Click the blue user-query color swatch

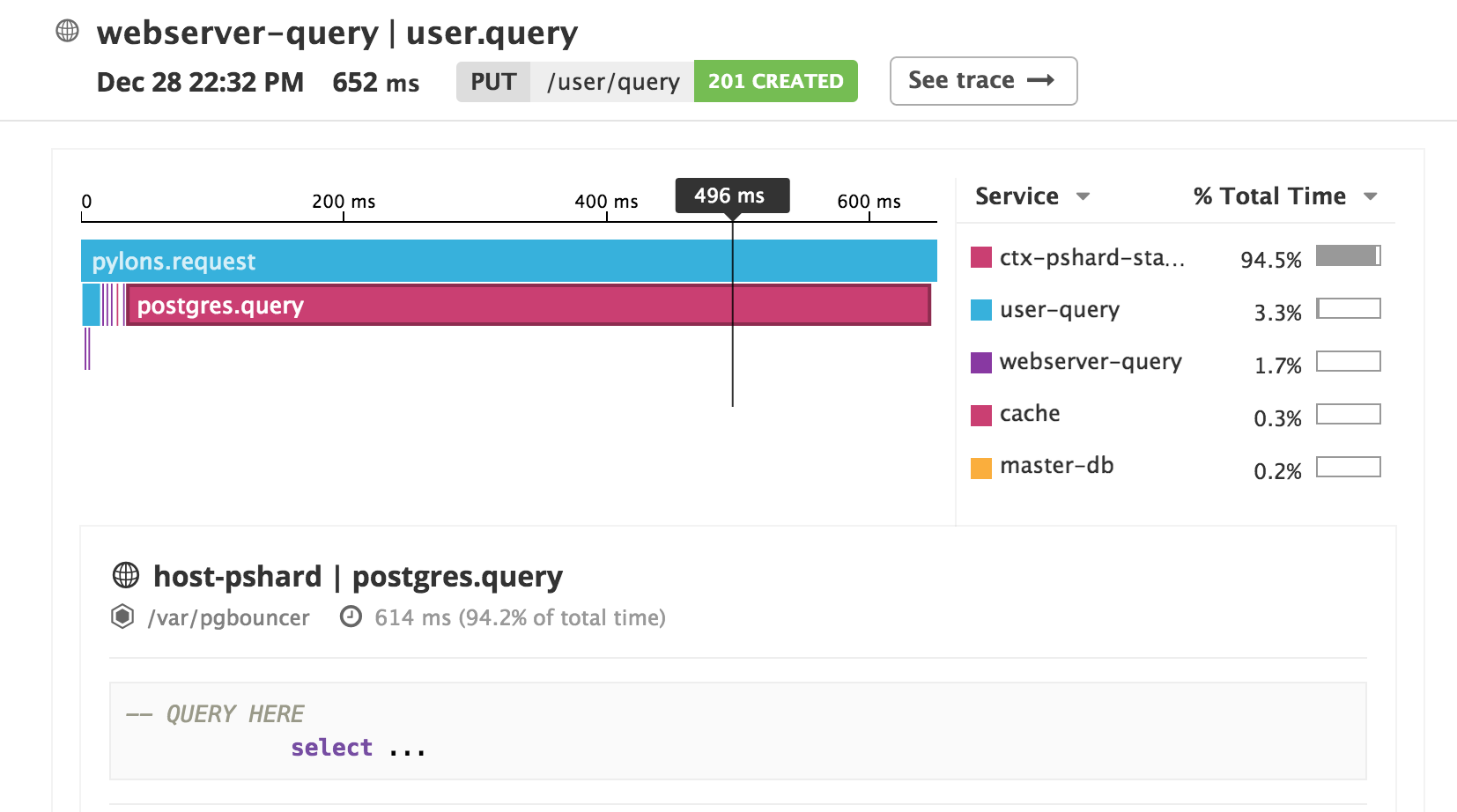pos(980,310)
